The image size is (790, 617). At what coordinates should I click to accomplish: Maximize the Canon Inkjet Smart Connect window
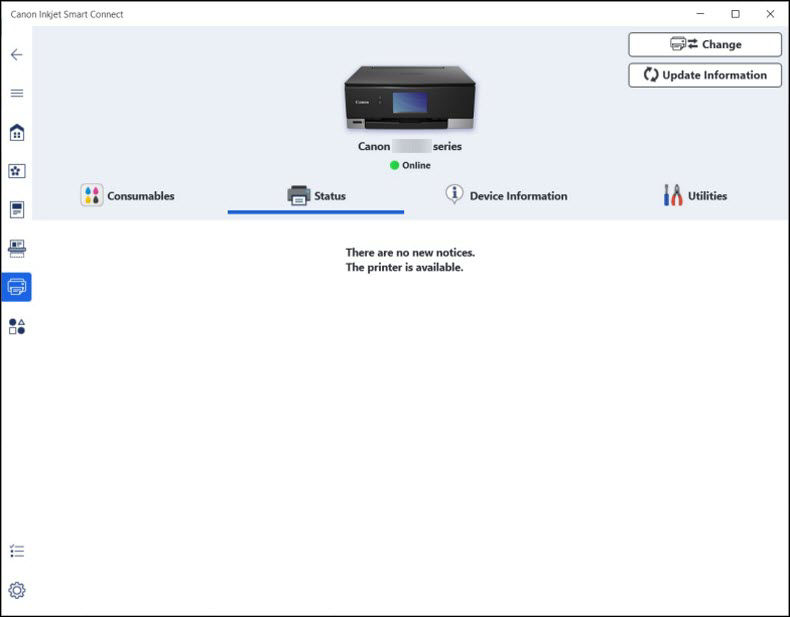(735, 14)
